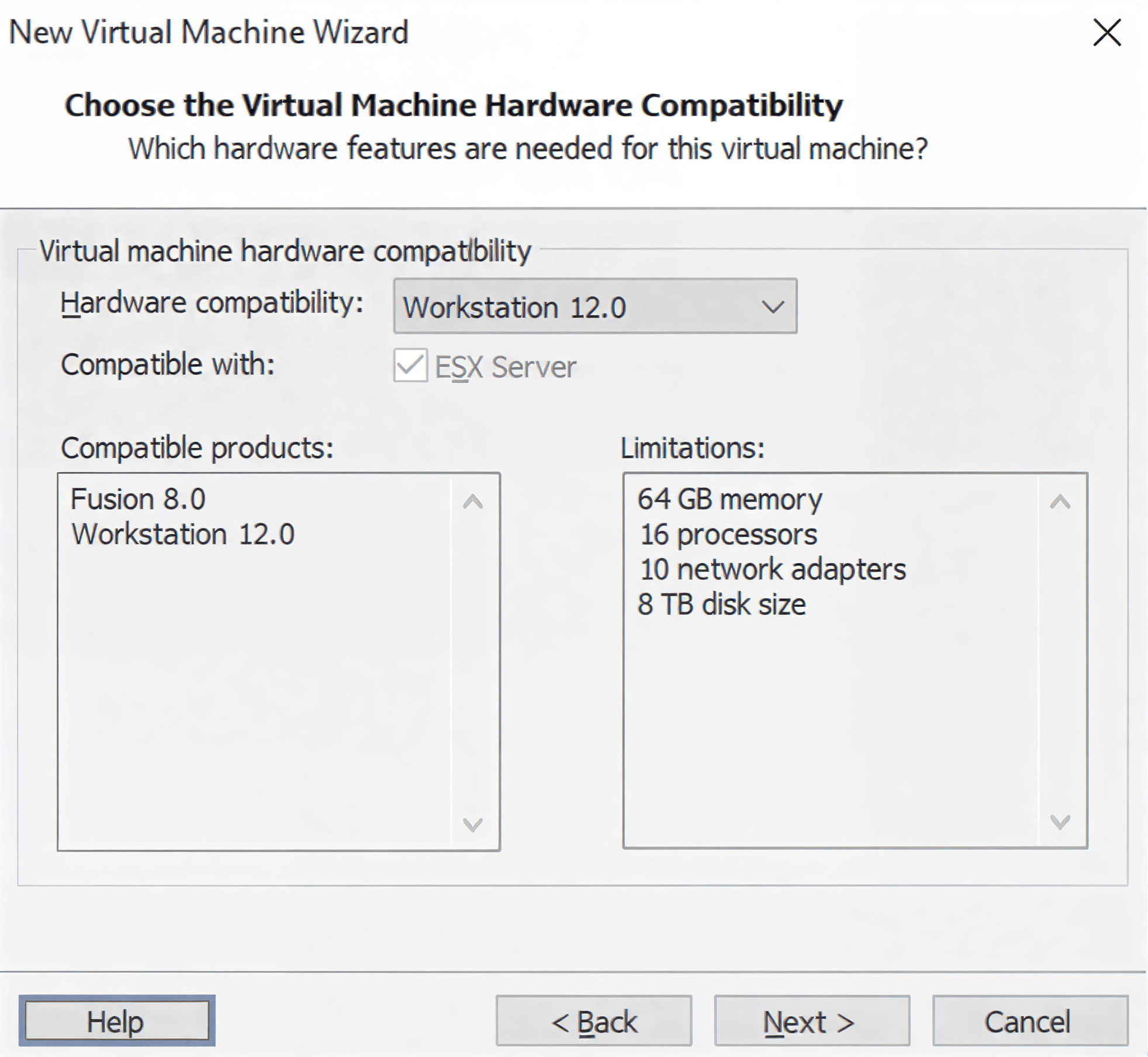Select the 8 TB disk size entry

tap(722, 605)
